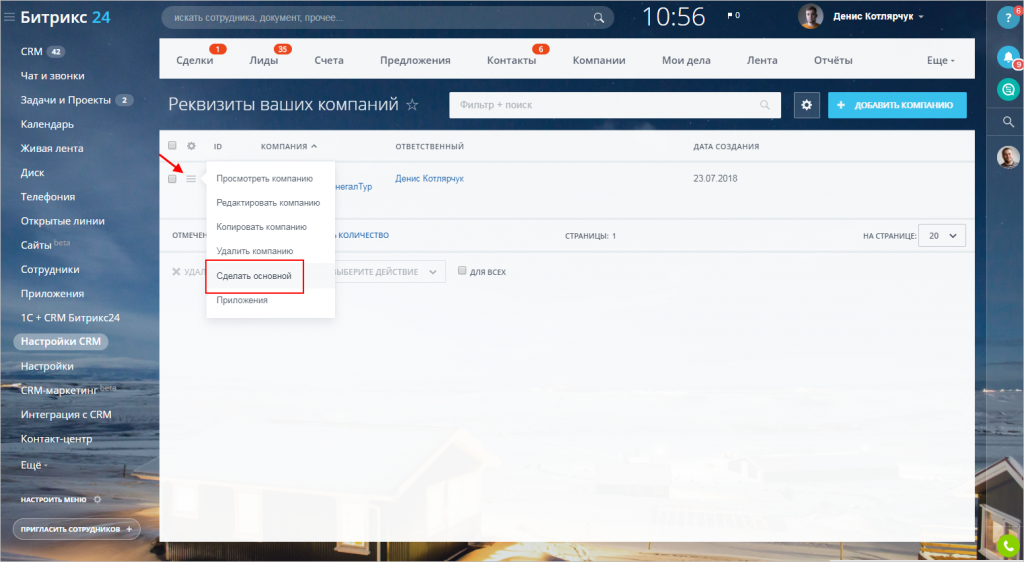Click Пригласить сотрудников button
Viewport: 1024px width, 562px height.
point(76,529)
